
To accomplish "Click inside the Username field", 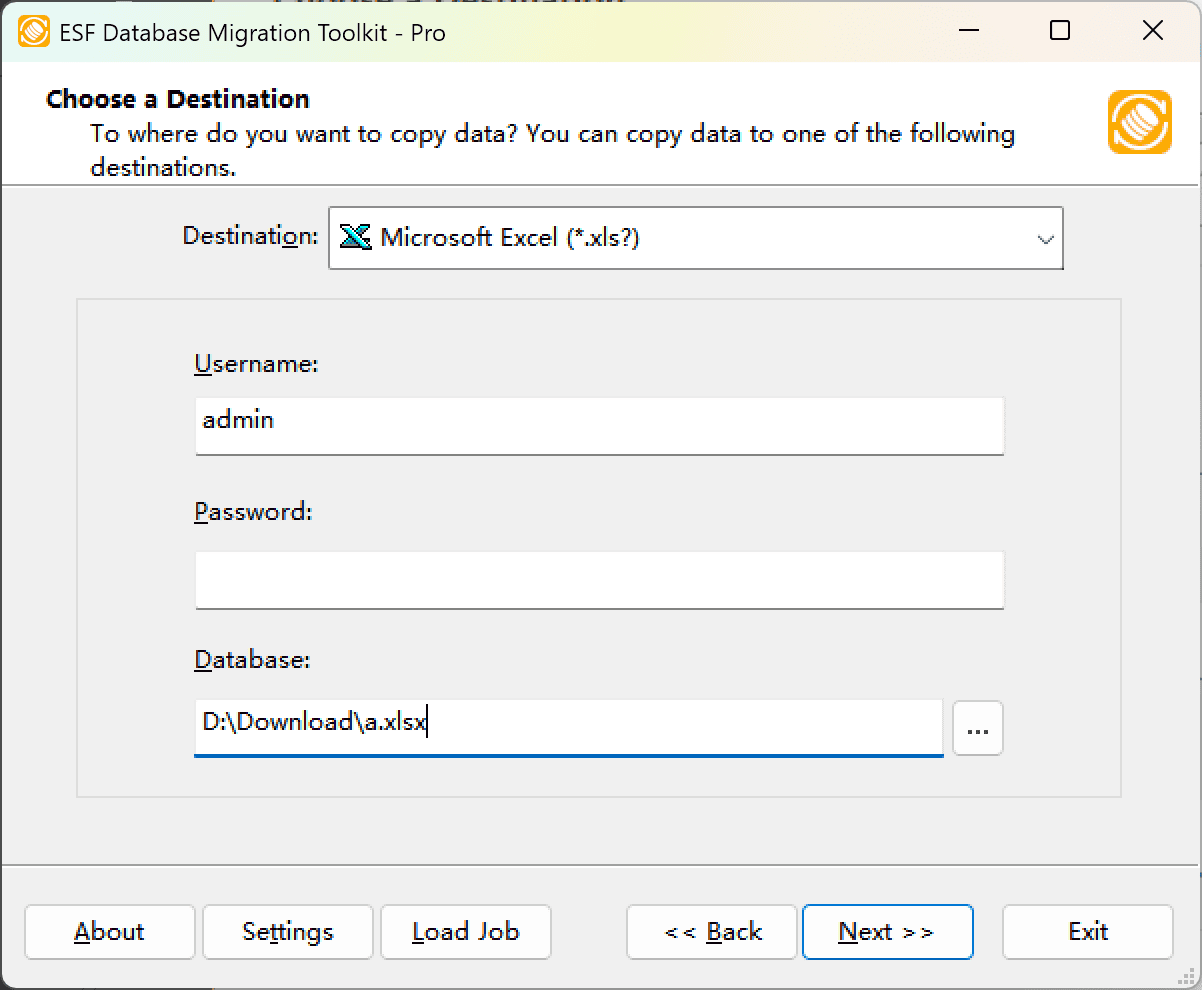I will (598, 426).
